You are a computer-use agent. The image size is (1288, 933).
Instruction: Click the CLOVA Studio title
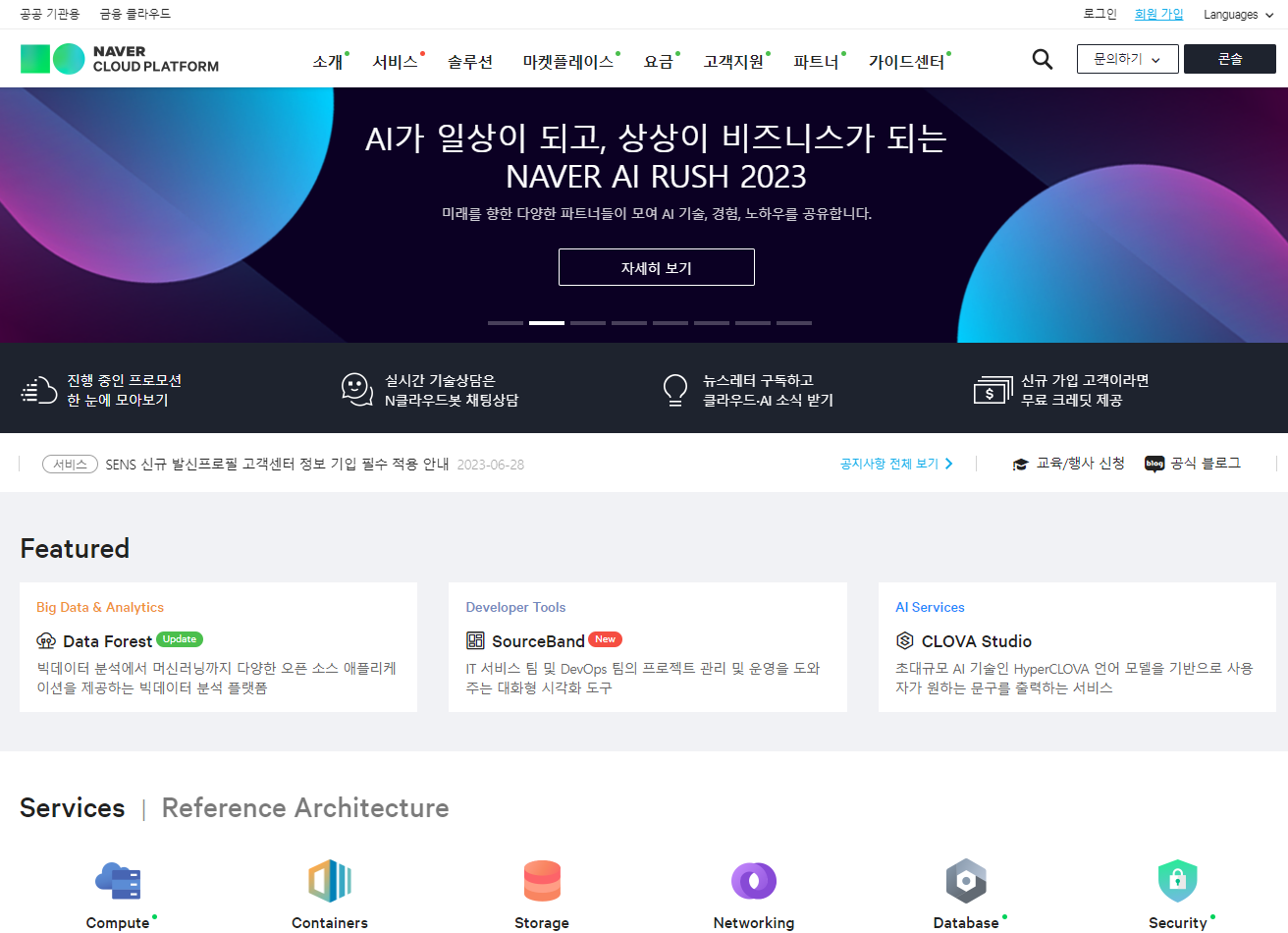pyautogui.click(x=977, y=641)
